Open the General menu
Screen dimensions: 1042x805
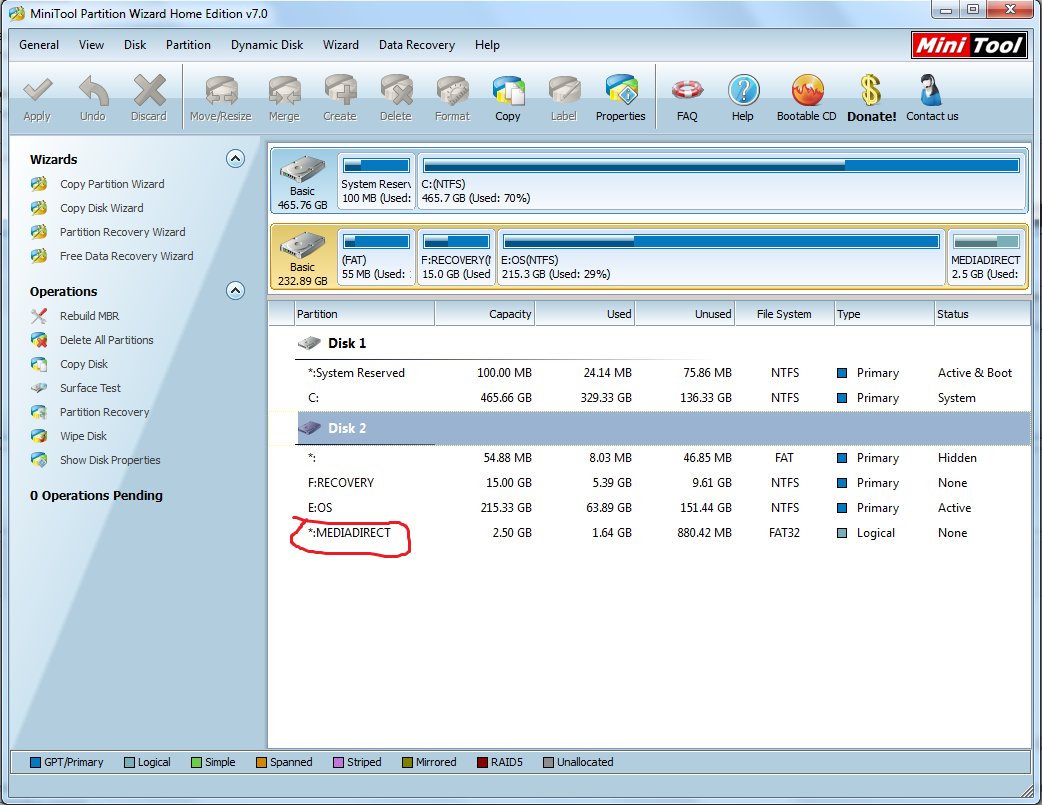tap(39, 45)
